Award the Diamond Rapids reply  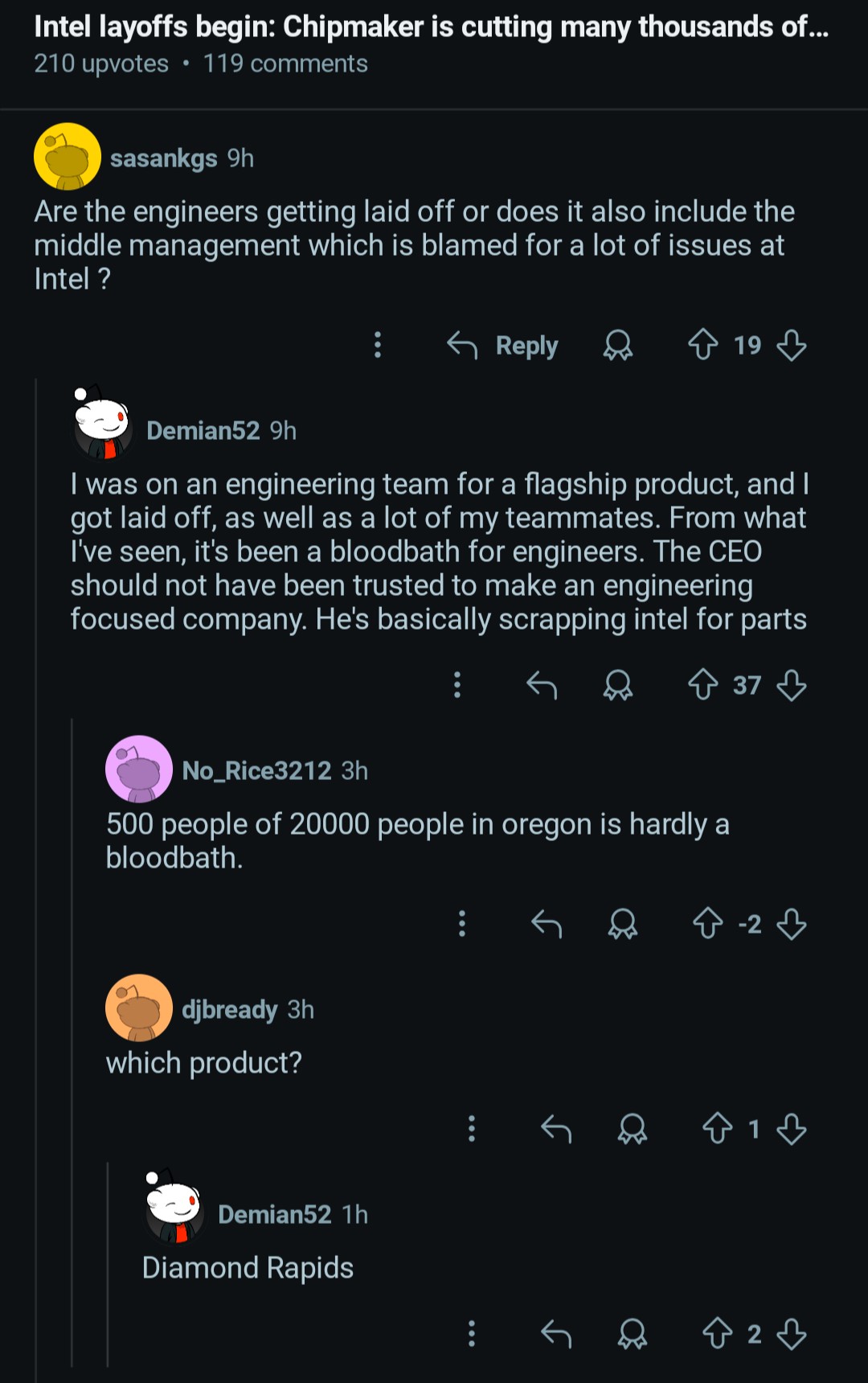(x=633, y=1334)
